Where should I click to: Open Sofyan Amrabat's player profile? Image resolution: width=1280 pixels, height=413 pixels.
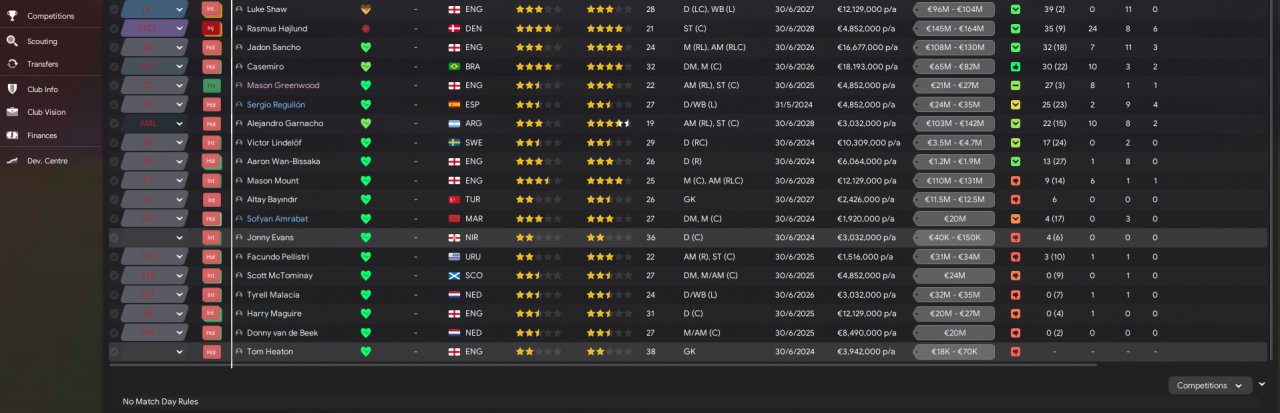276,219
